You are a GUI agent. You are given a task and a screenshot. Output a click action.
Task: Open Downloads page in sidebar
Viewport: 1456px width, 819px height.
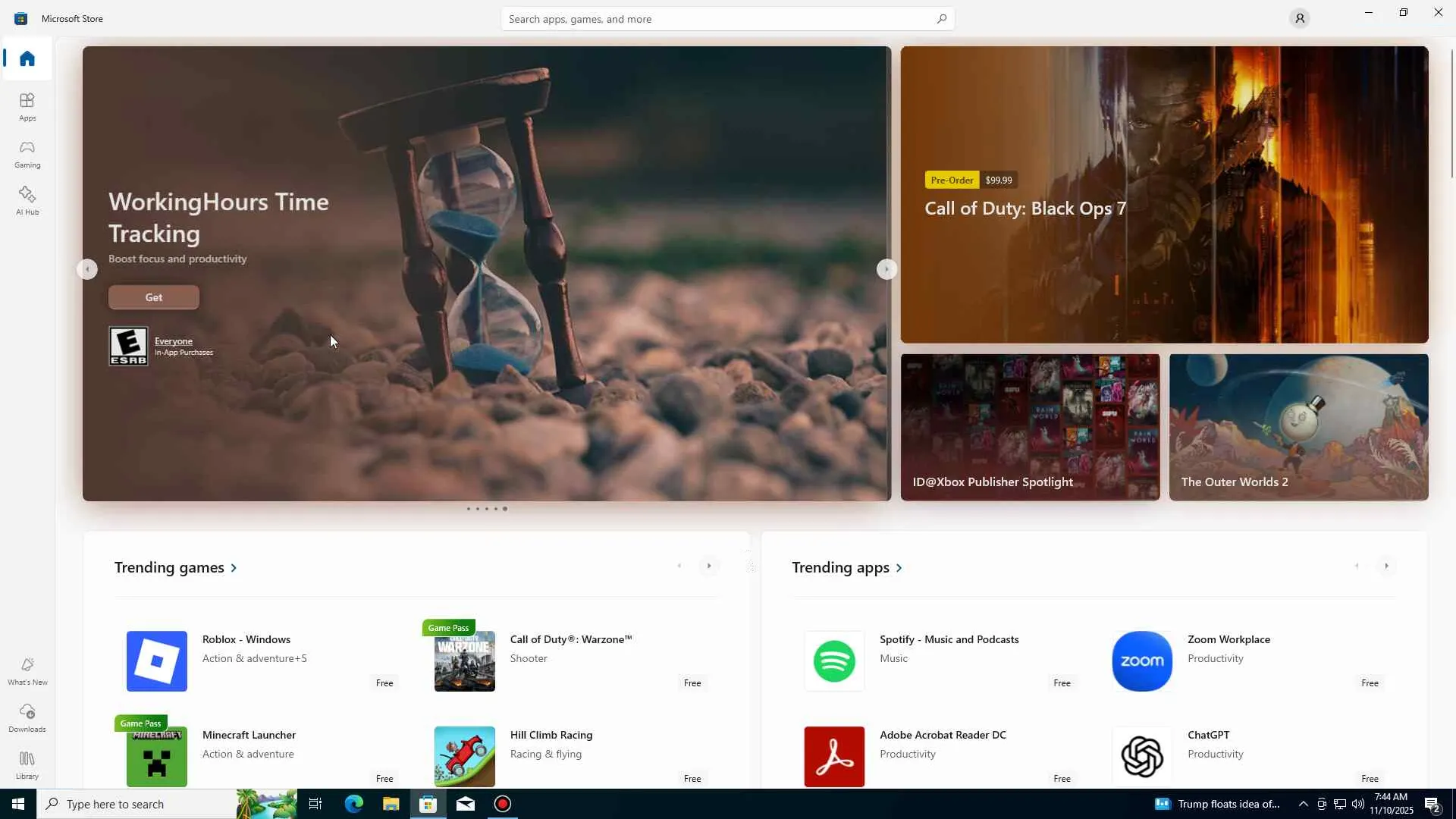[x=27, y=717]
